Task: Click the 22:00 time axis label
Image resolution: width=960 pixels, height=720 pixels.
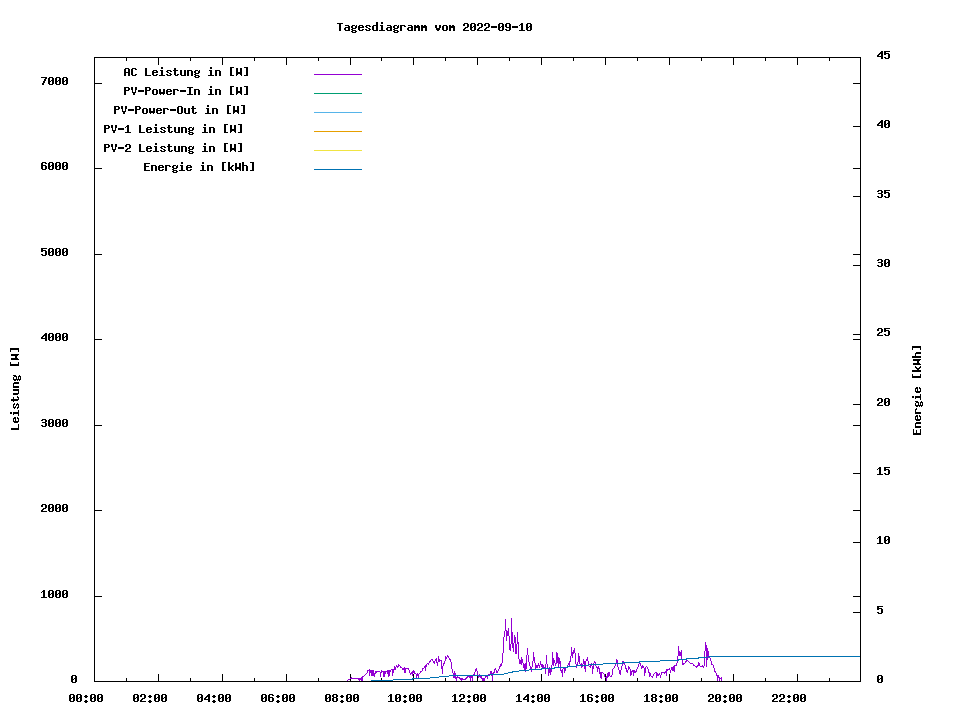Action: [x=788, y=698]
